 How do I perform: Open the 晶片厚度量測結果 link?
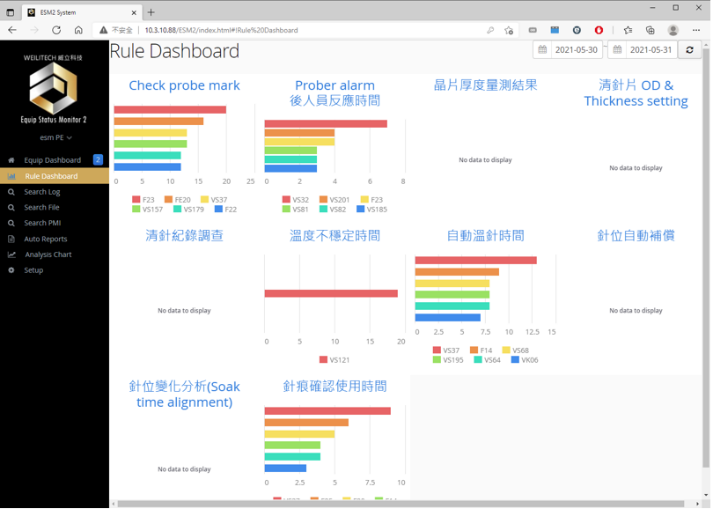(x=485, y=85)
